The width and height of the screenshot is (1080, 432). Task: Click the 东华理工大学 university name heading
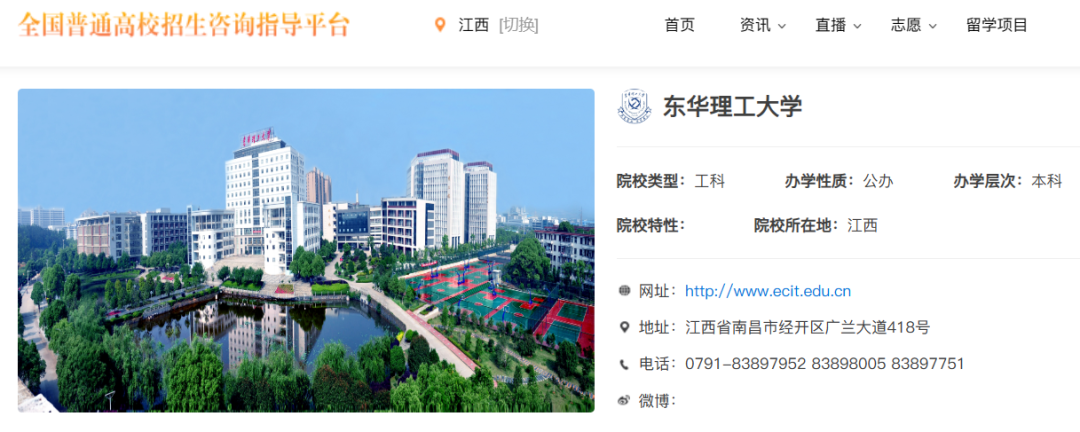click(x=733, y=107)
